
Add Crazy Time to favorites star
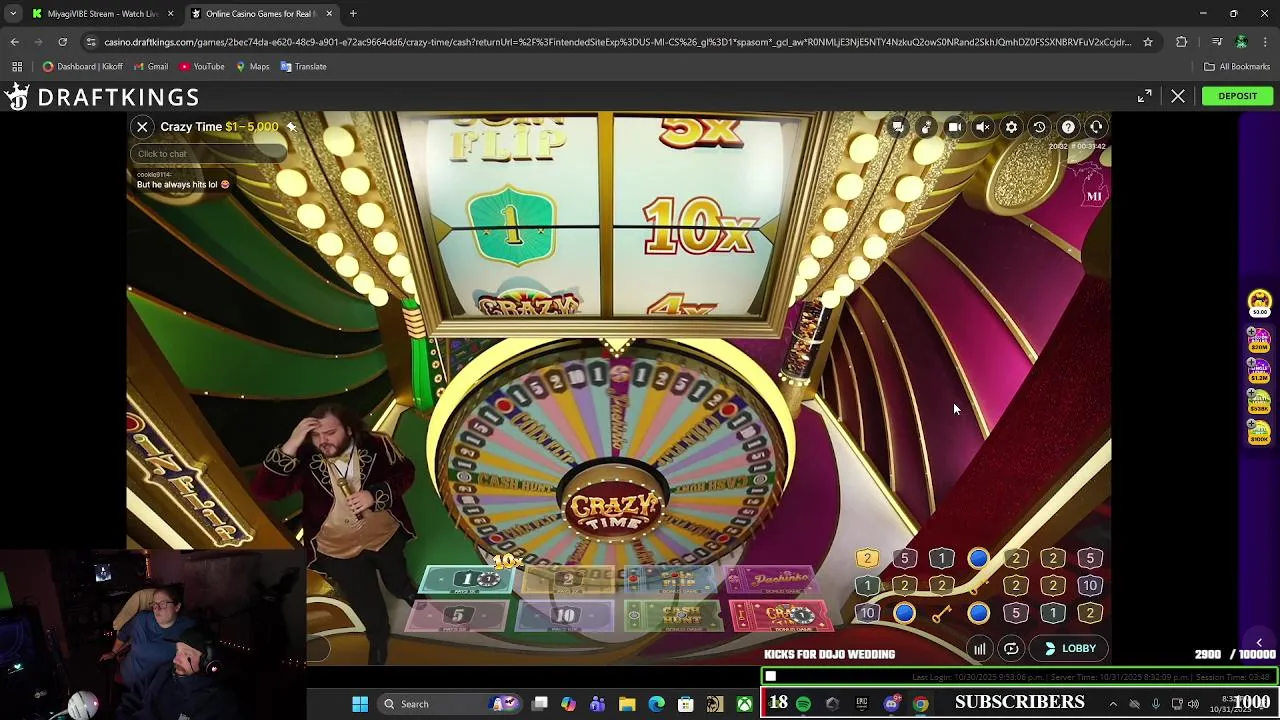pyautogui.click(x=291, y=127)
